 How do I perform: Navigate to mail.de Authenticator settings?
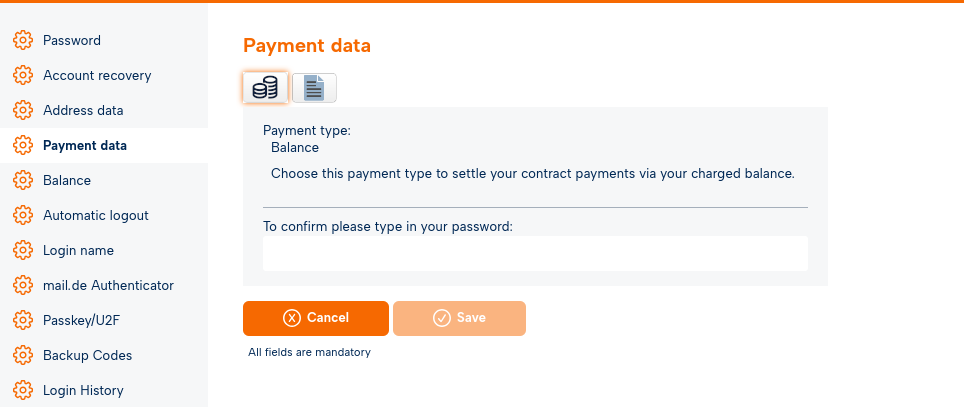point(108,286)
